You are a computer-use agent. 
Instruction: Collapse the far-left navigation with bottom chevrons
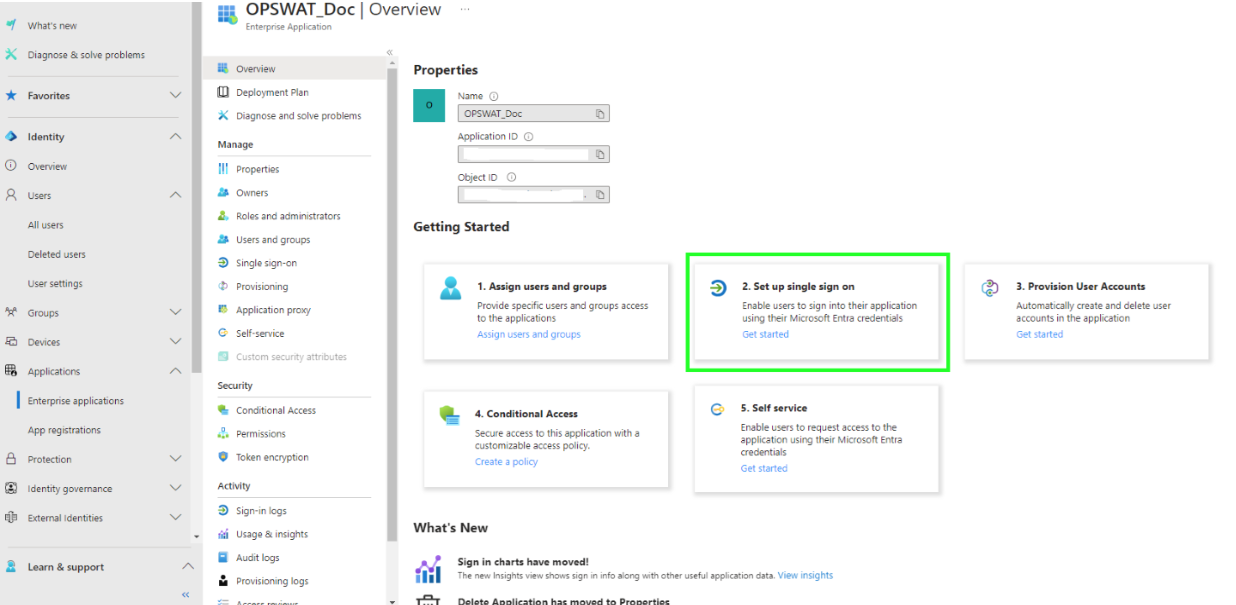pyautogui.click(x=185, y=595)
